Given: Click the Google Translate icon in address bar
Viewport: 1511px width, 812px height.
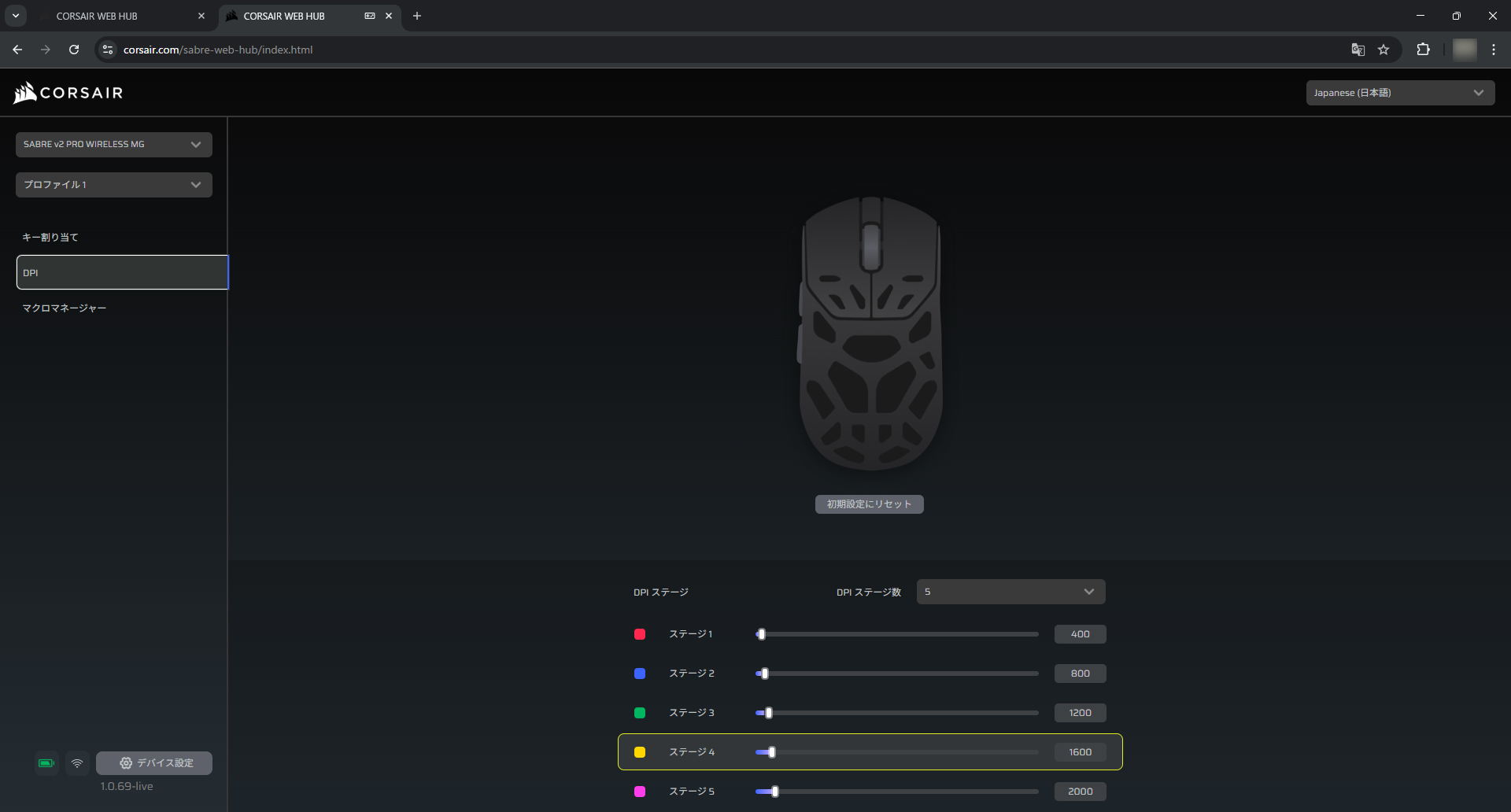Looking at the screenshot, I should [x=1358, y=50].
